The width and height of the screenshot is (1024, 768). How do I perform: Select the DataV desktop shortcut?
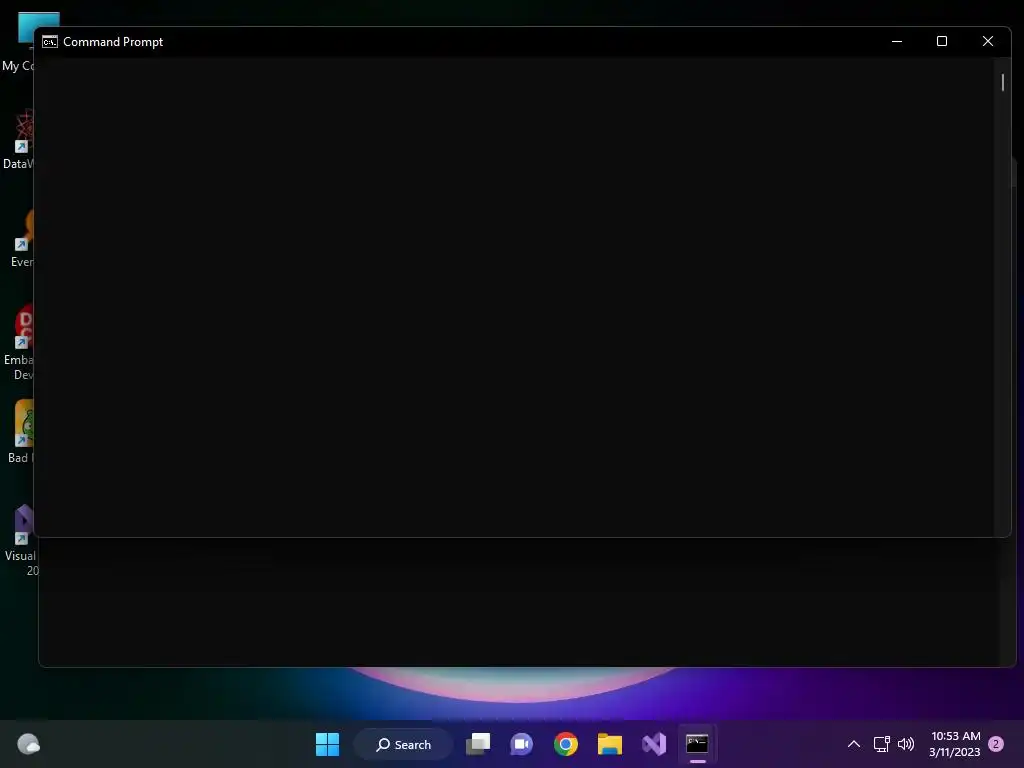(18, 140)
